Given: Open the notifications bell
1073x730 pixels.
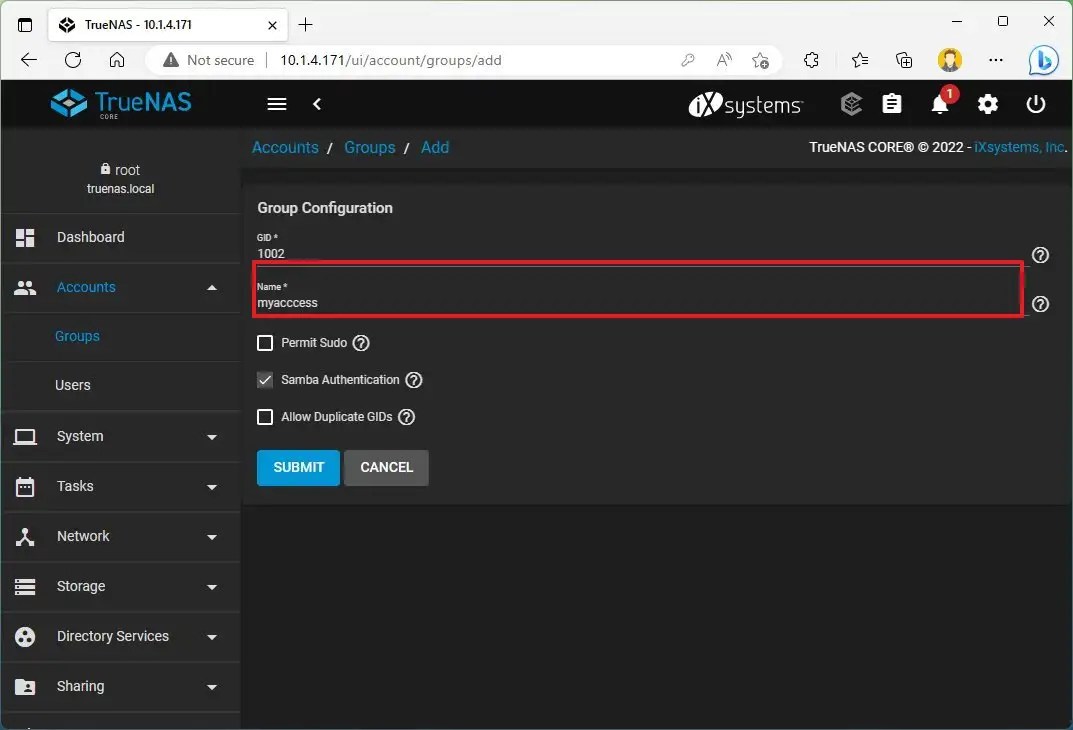Looking at the screenshot, I should pos(939,104).
